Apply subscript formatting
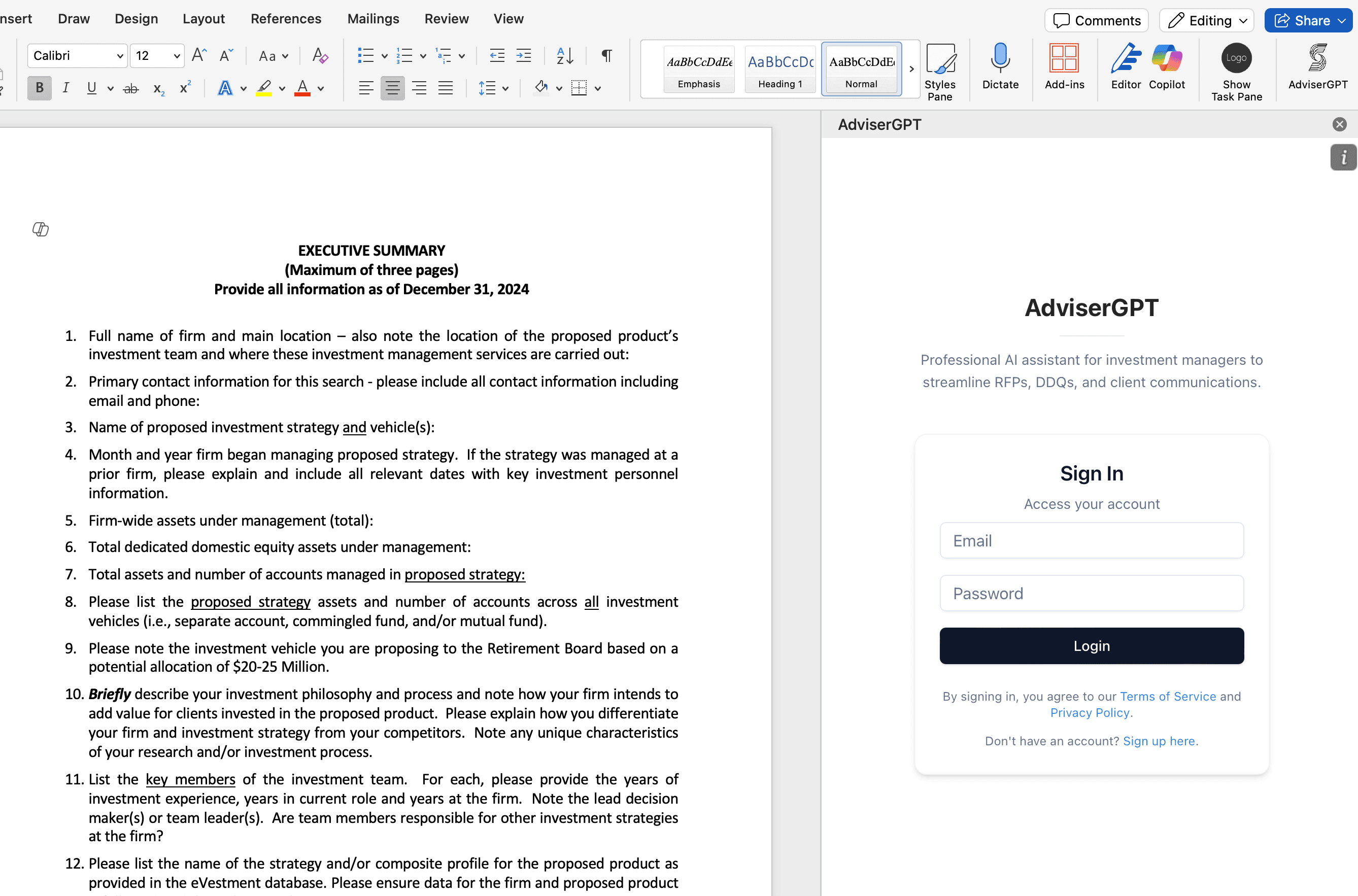 coord(159,89)
